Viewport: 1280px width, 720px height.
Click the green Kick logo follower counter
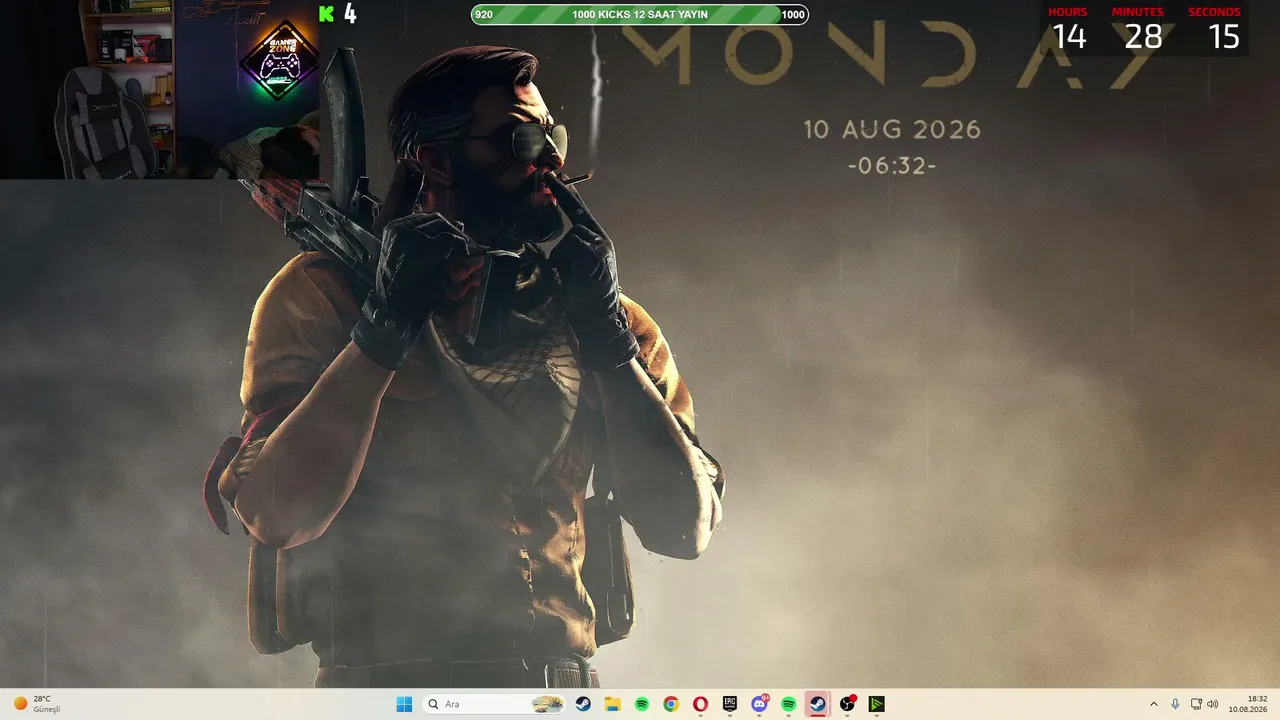pyautogui.click(x=337, y=14)
